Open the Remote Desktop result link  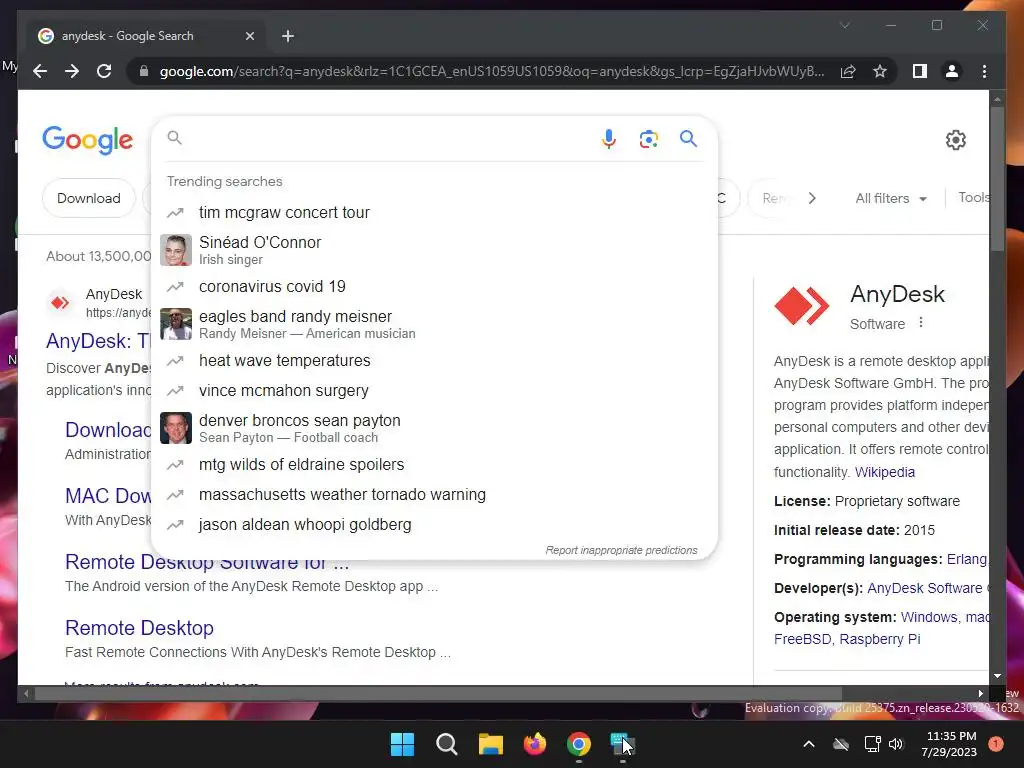pos(139,628)
